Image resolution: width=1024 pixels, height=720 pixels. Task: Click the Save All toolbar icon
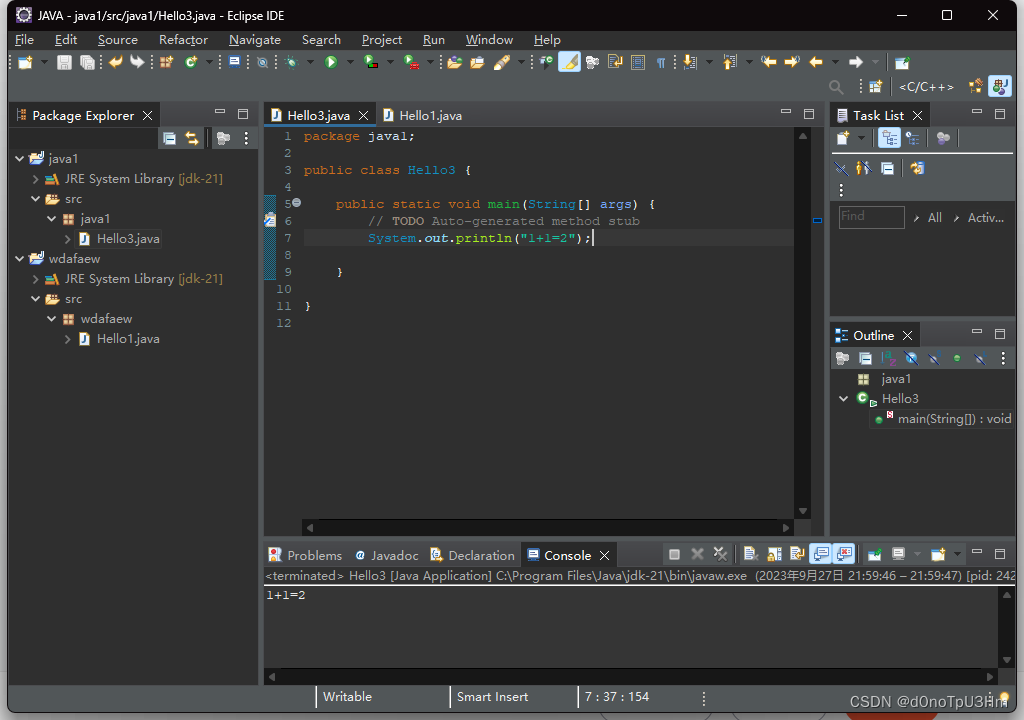pos(88,61)
